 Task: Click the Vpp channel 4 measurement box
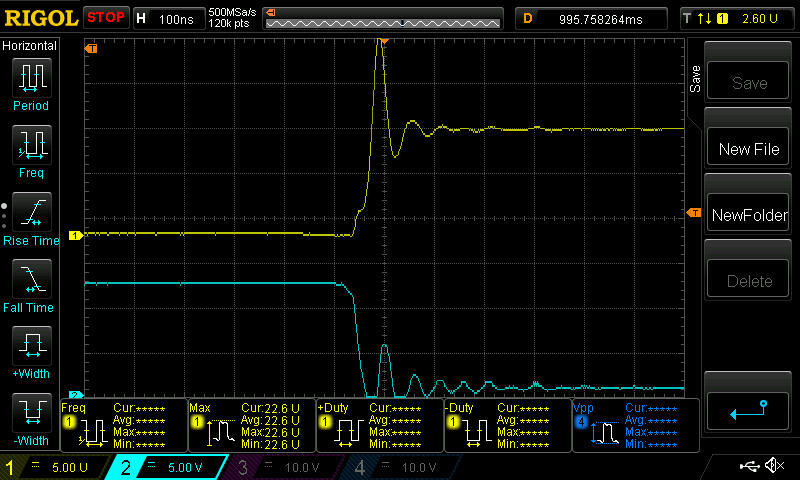point(636,425)
